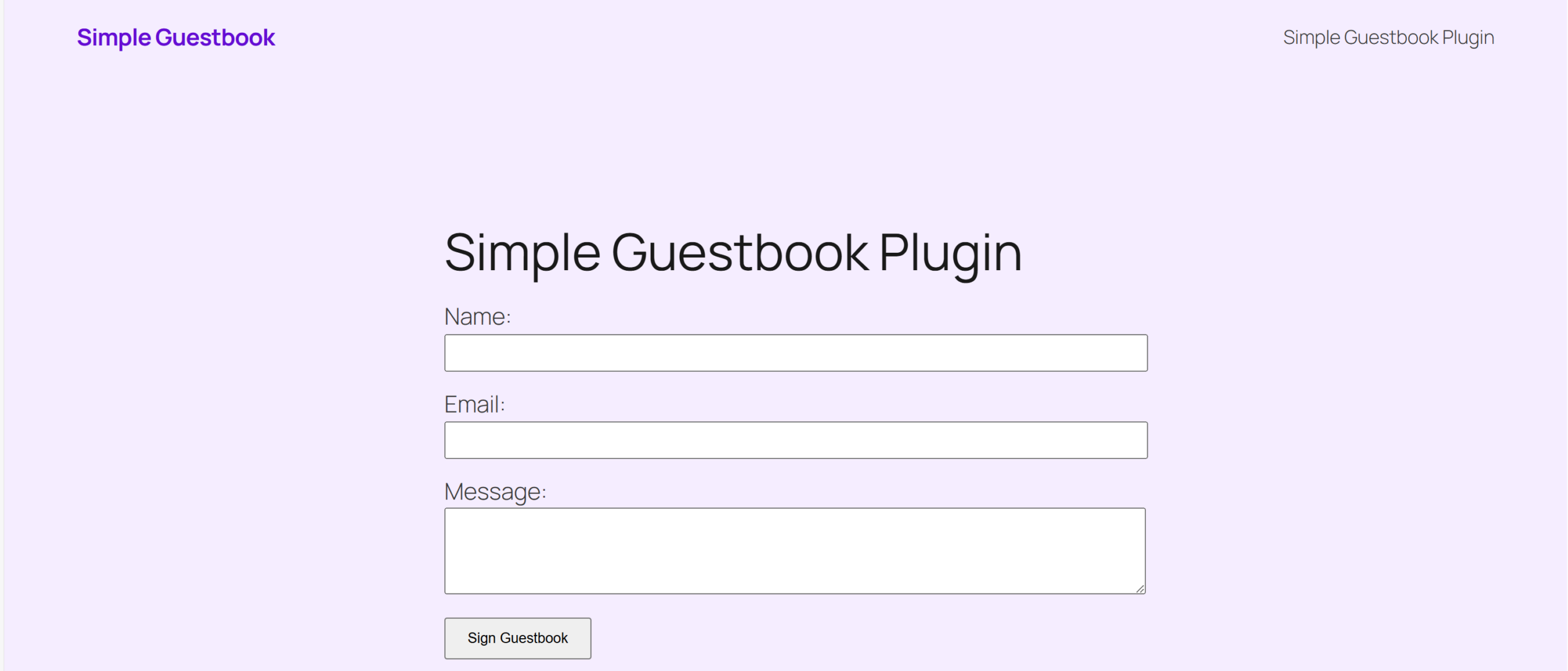Screen dimensions: 1568x671
Task: Click the "Name:" field label
Action: [x=477, y=317]
